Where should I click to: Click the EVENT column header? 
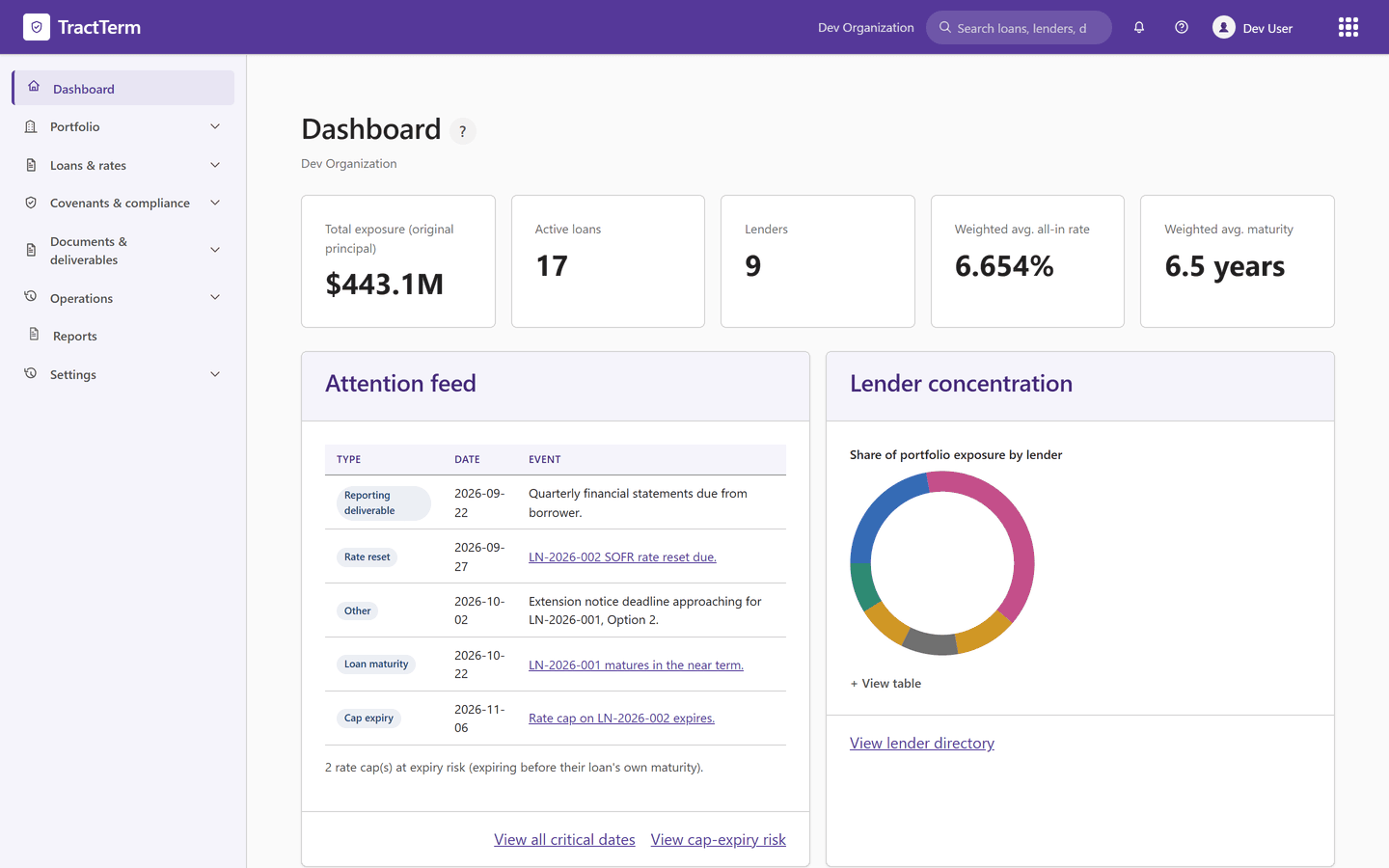(x=544, y=459)
